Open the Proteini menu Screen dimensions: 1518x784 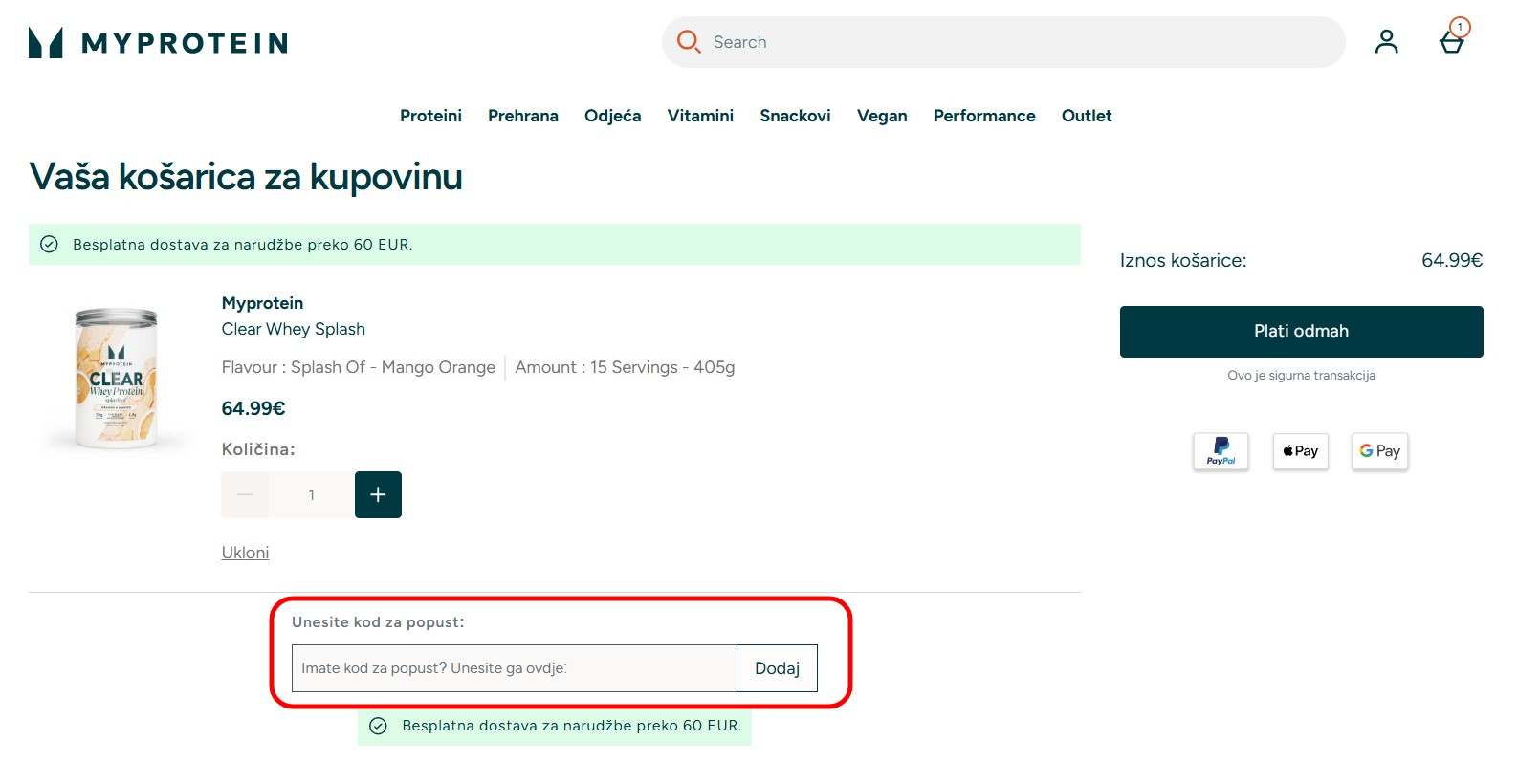point(430,116)
